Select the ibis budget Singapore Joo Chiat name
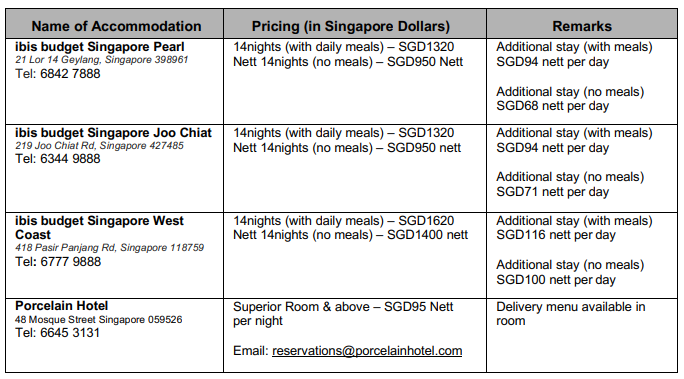Image resolution: width=684 pixels, height=379 pixels. click(x=113, y=133)
